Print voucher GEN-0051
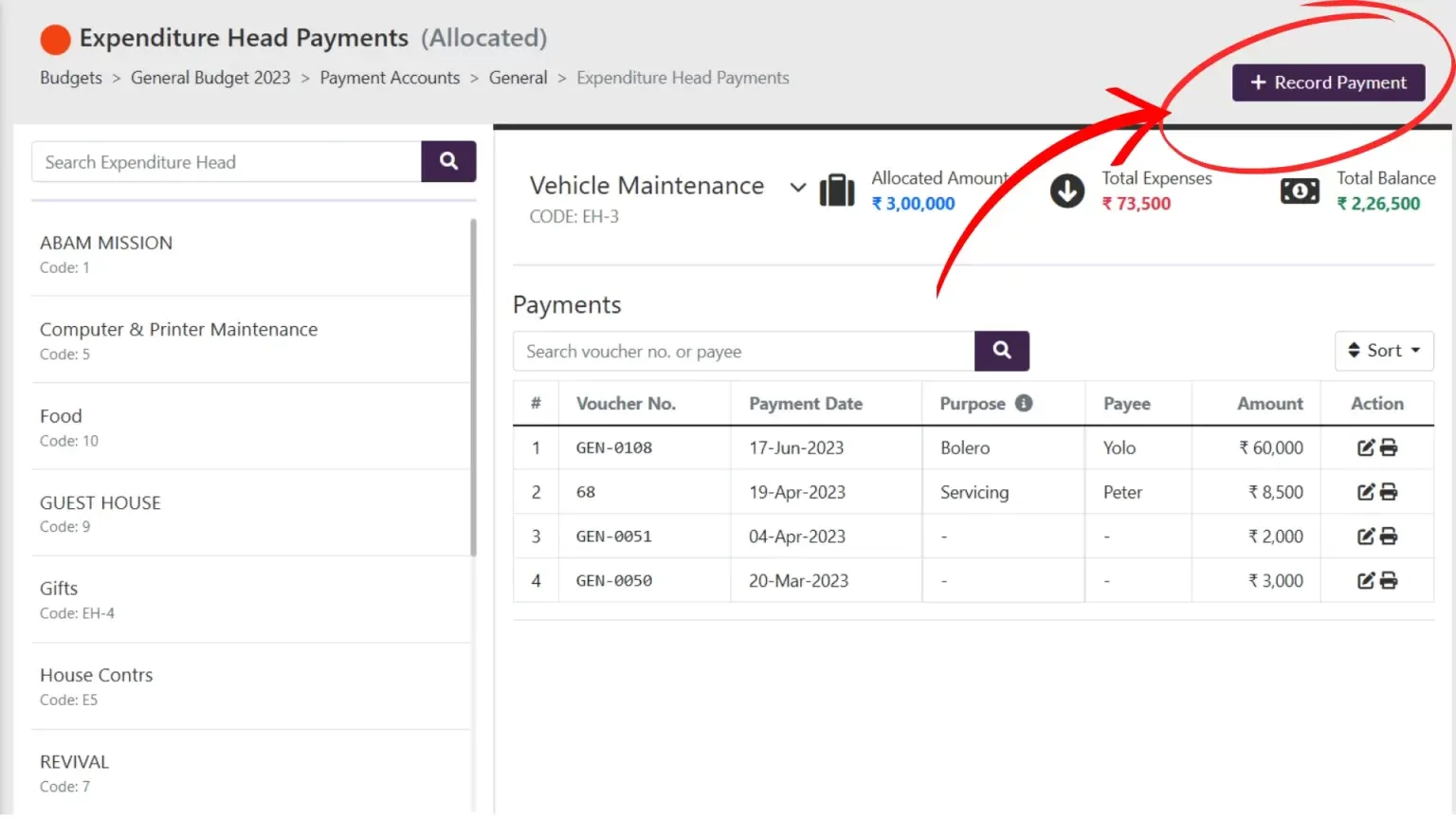Image resolution: width=1456 pixels, height=819 pixels. (1389, 537)
